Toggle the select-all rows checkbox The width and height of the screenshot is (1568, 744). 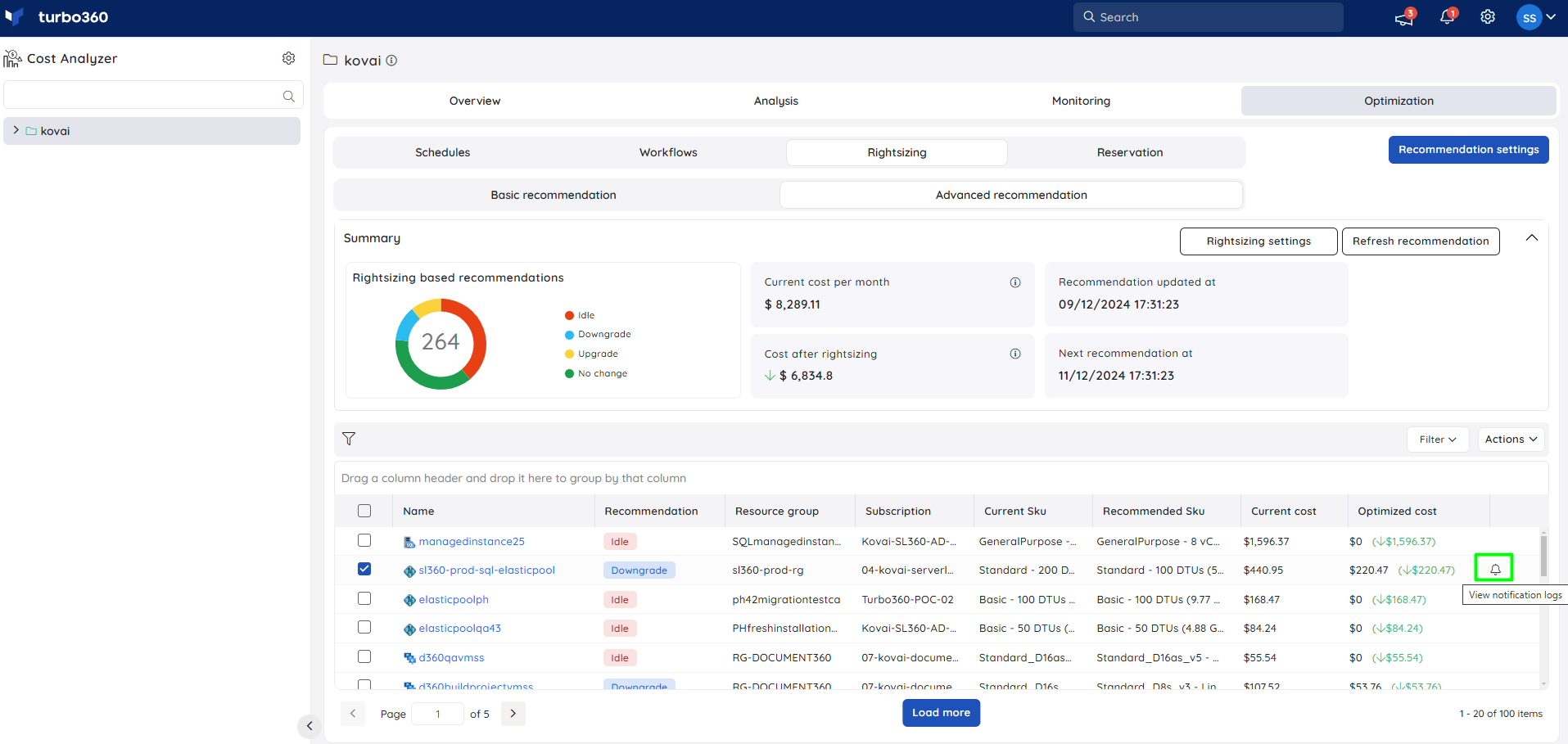tap(364, 511)
